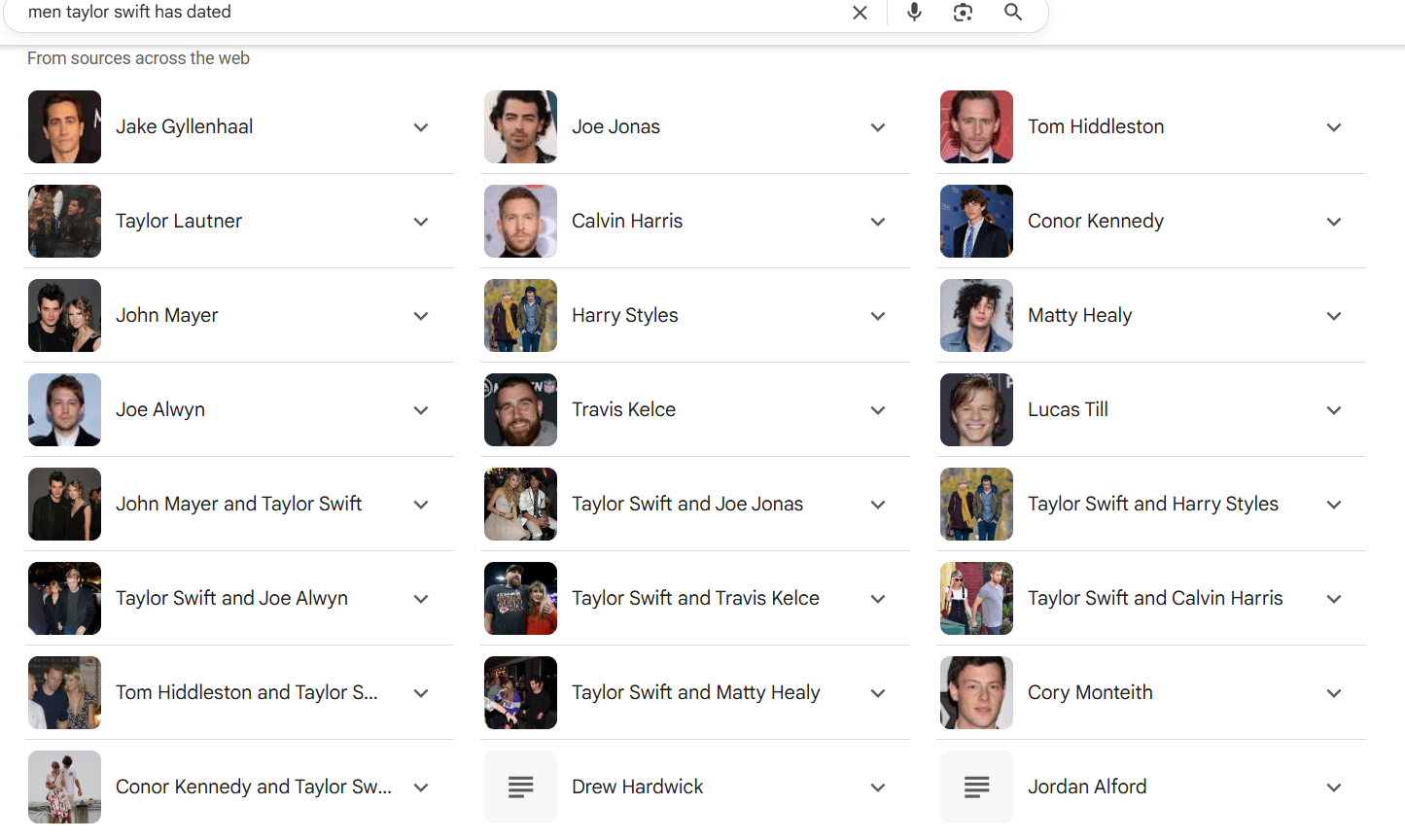Select the 'John Mayer' name text

pos(166,315)
